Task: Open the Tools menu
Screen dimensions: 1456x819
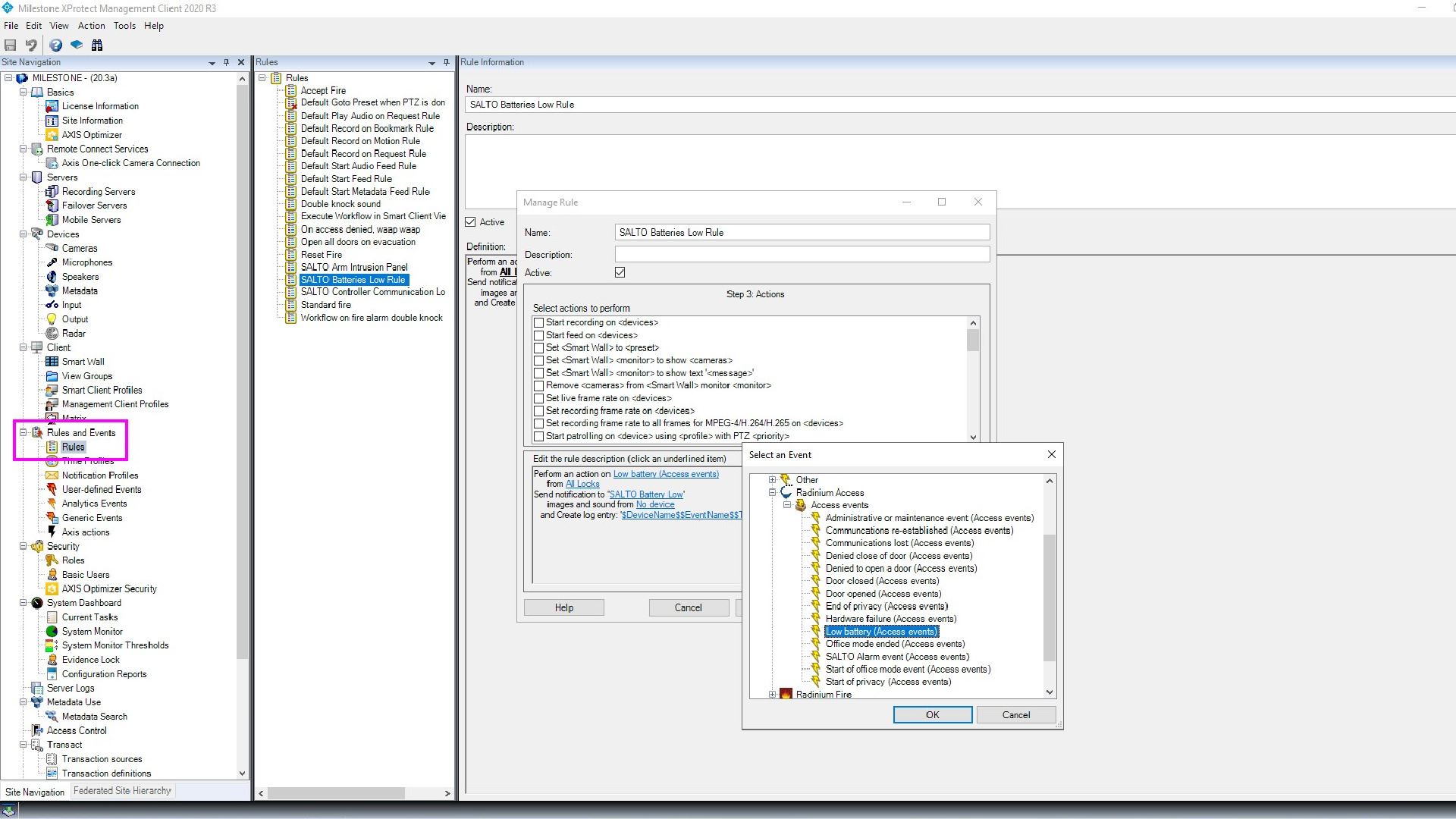Action: pyautogui.click(x=124, y=26)
